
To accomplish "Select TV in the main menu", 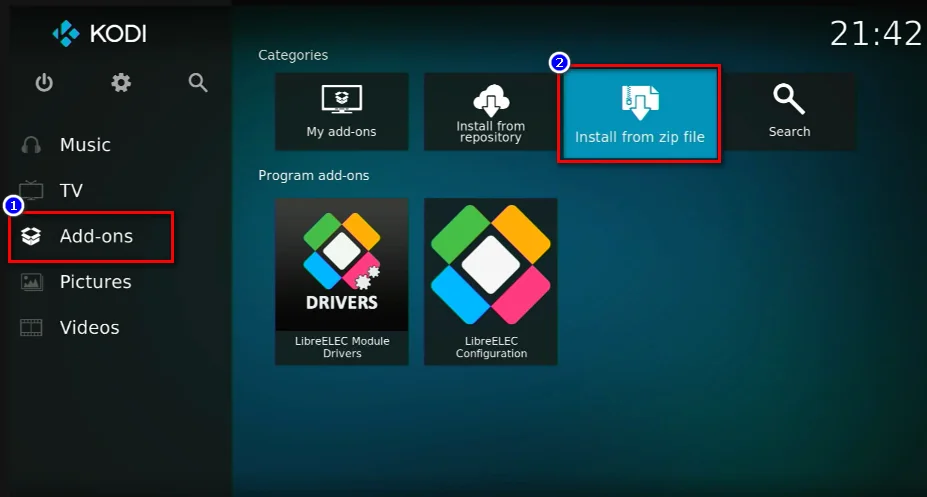I will click(71, 190).
